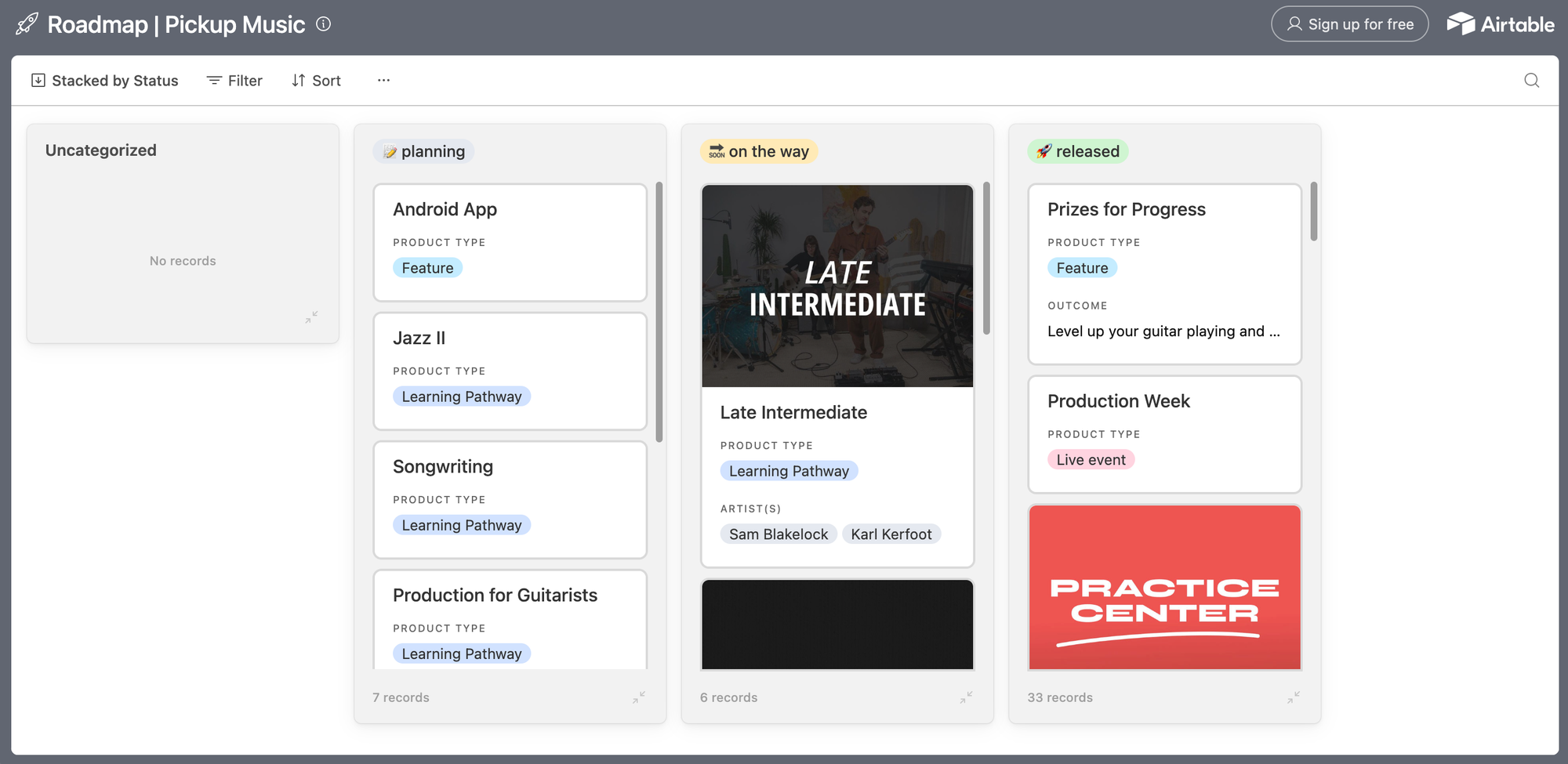
Task: Click the '6 records' count
Action: (x=728, y=697)
